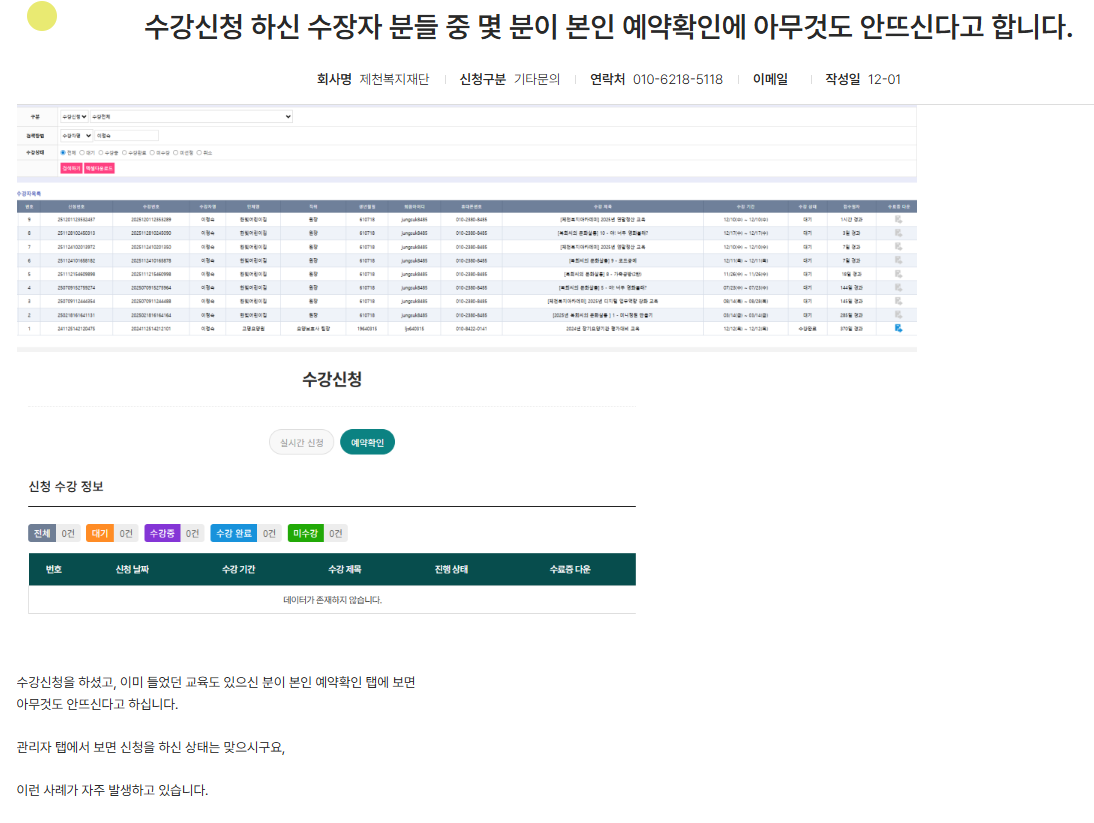Select the 전체 status radio button
This screenshot has width=1094, height=823.
click(x=63, y=152)
